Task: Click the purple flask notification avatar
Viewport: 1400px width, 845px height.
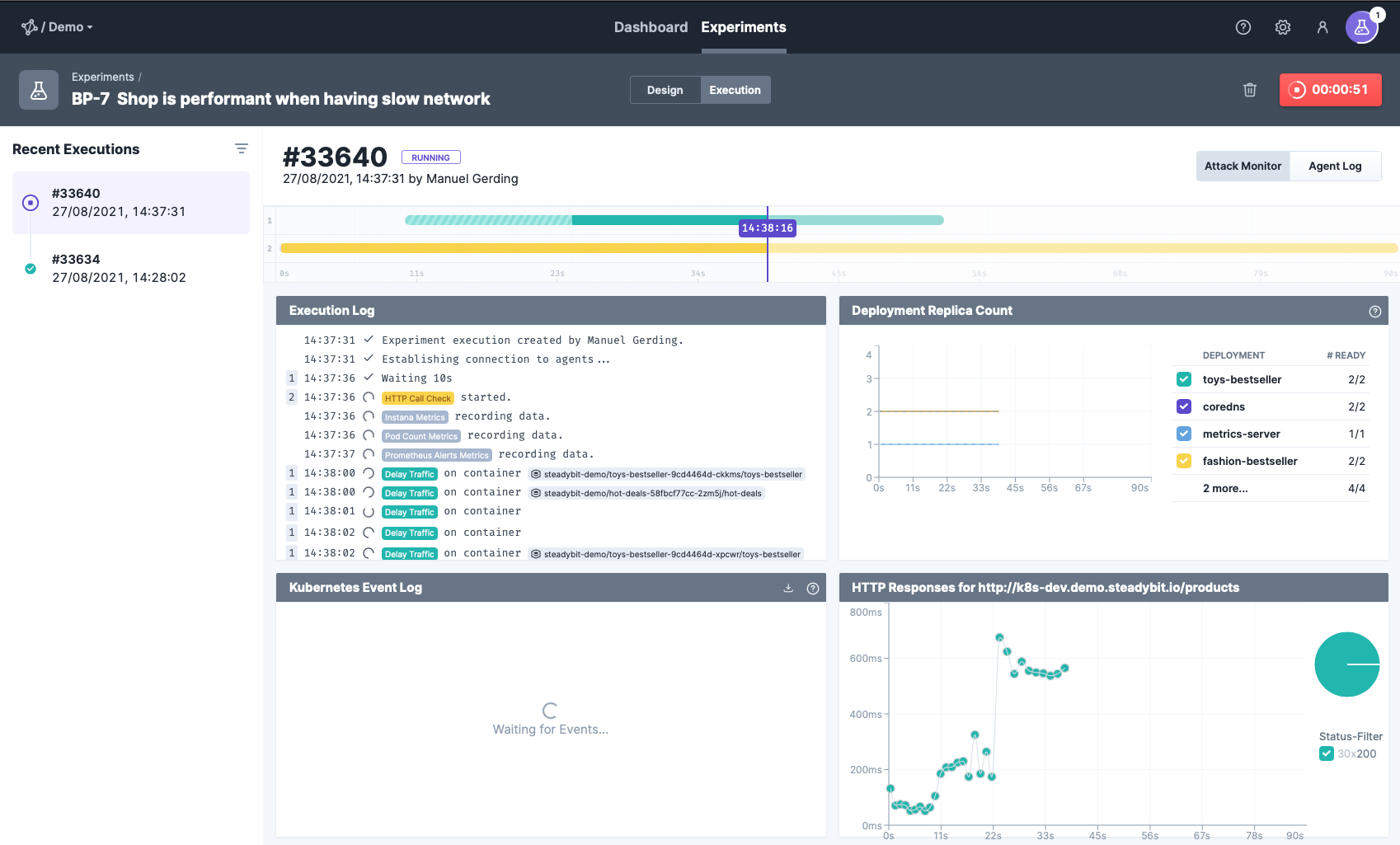Action: (1362, 27)
